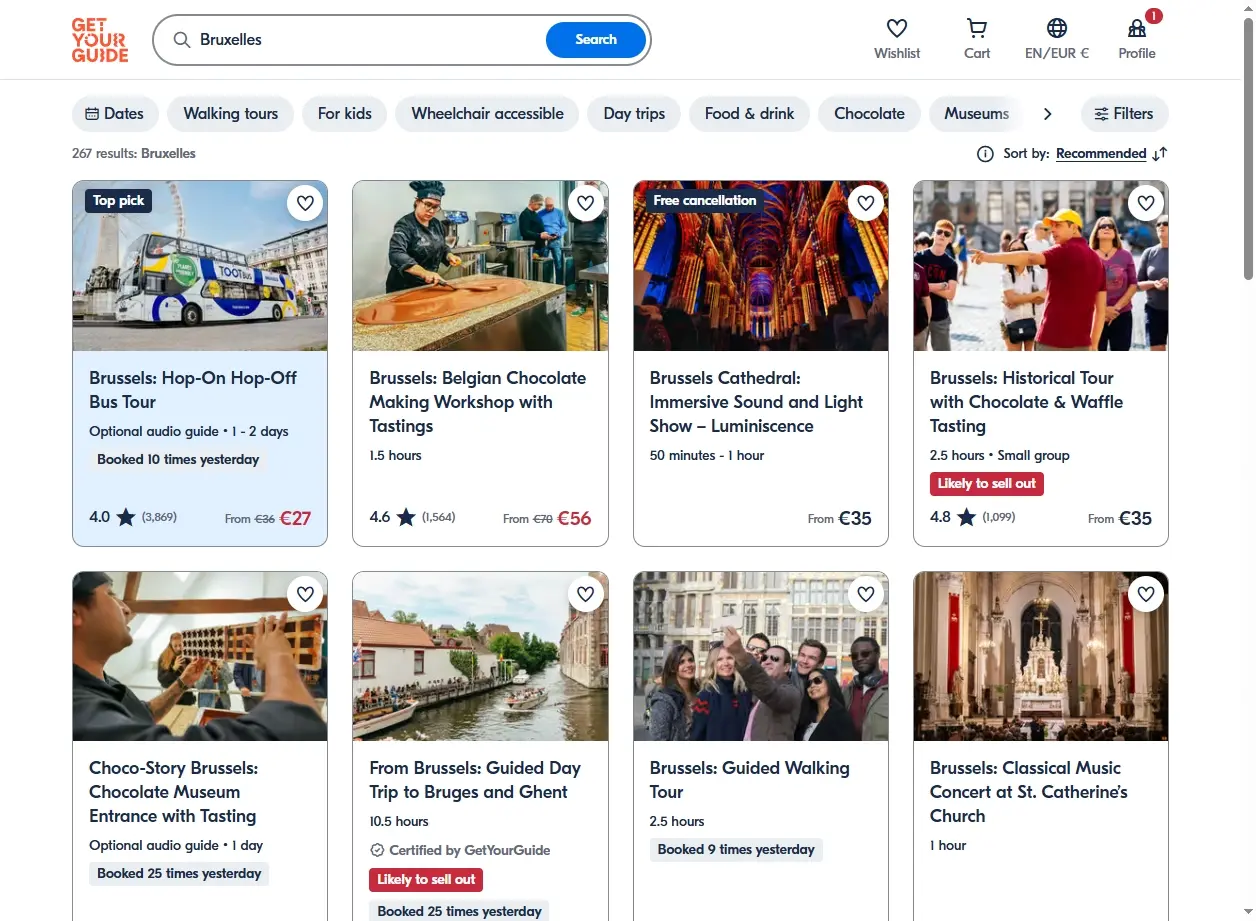The image size is (1256, 921).
Task: Click the €56 price on Chocolate Workshop
Action: point(574,518)
